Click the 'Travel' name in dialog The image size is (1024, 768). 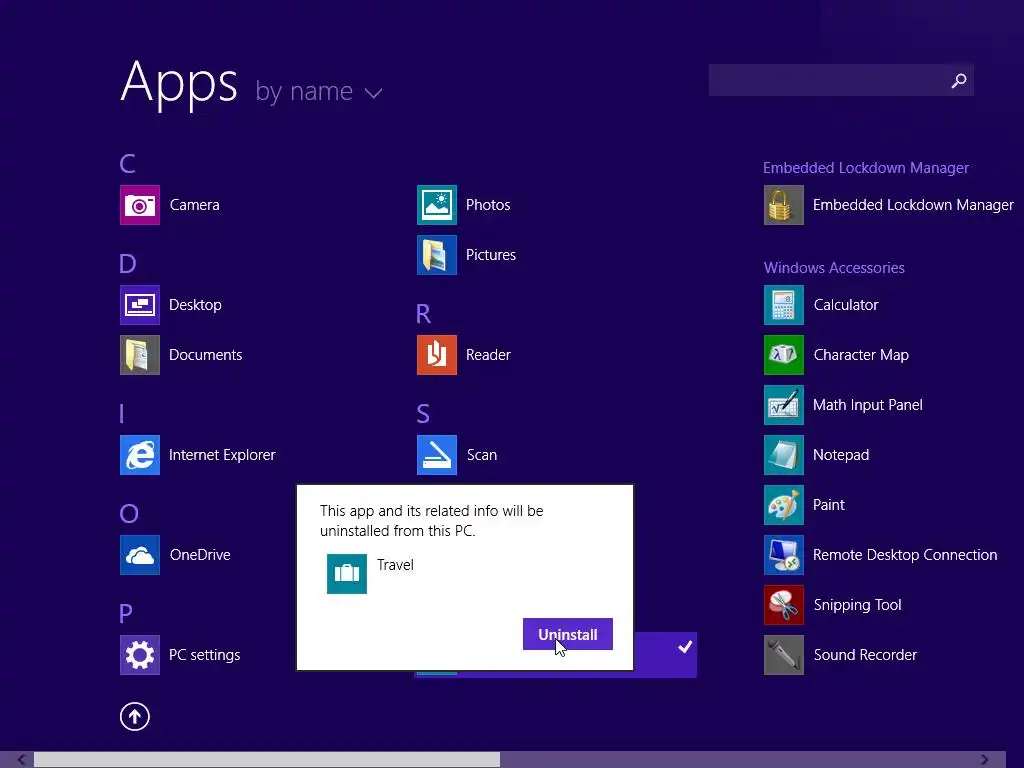pyautogui.click(x=395, y=565)
